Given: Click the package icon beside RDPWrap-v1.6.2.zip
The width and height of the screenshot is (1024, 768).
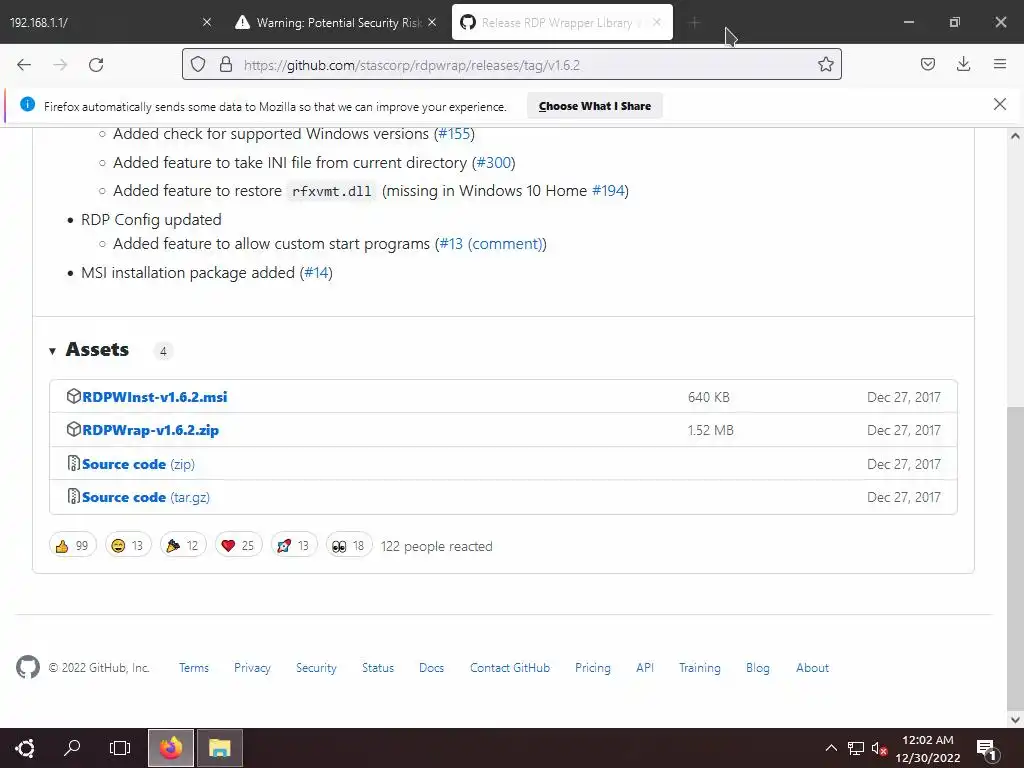Looking at the screenshot, I should (73, 429).
